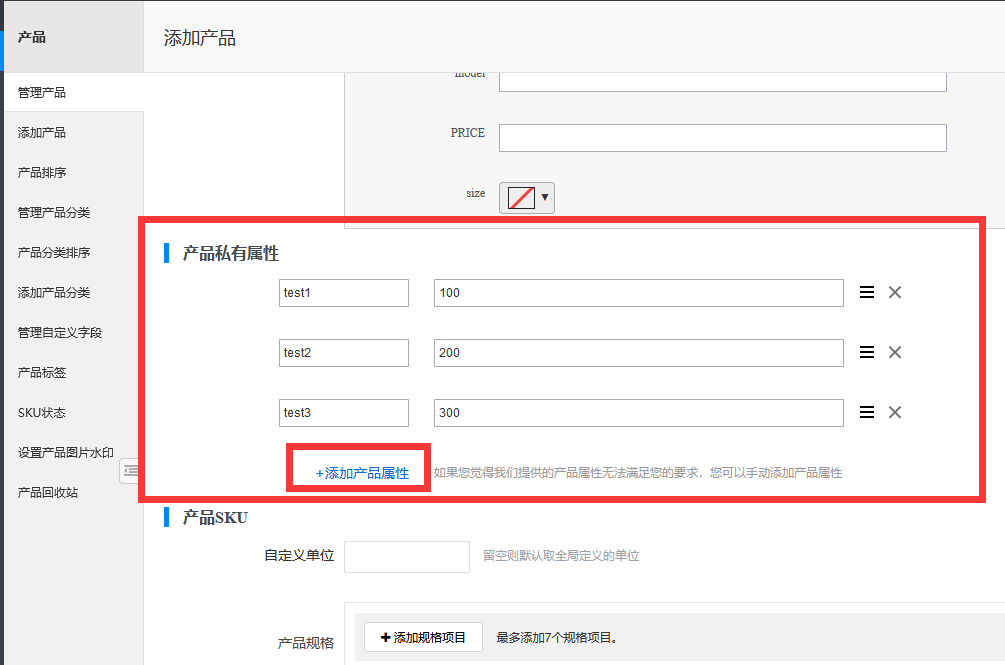1005x665 pixels.
Task: Delete the test1 attribute row
Action: (895, 293)
